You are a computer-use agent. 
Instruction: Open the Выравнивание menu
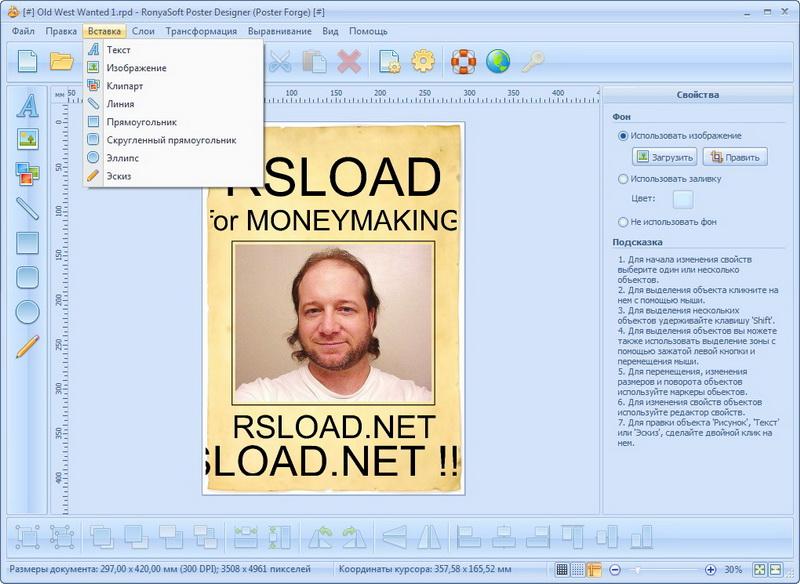tap(280, 31)
